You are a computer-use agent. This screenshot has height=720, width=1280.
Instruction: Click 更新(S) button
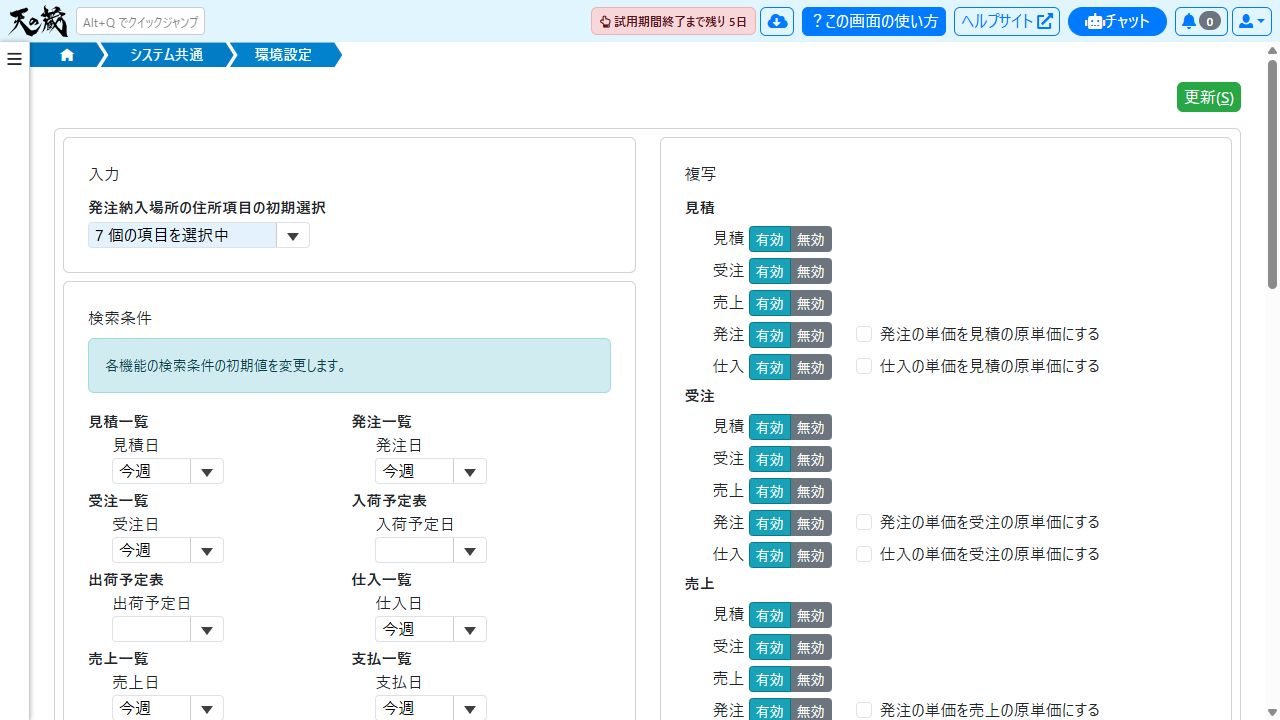1209,97
